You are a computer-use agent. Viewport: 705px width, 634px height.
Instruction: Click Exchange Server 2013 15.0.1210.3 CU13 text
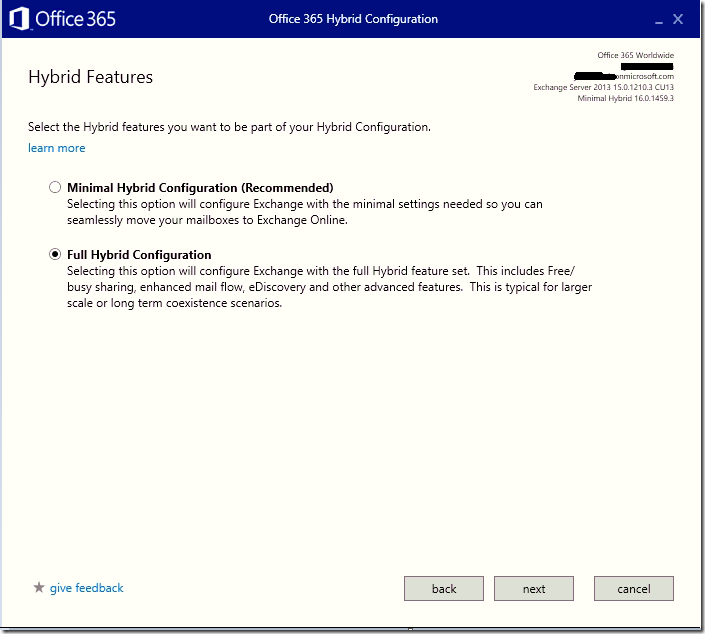click(603, 87)
